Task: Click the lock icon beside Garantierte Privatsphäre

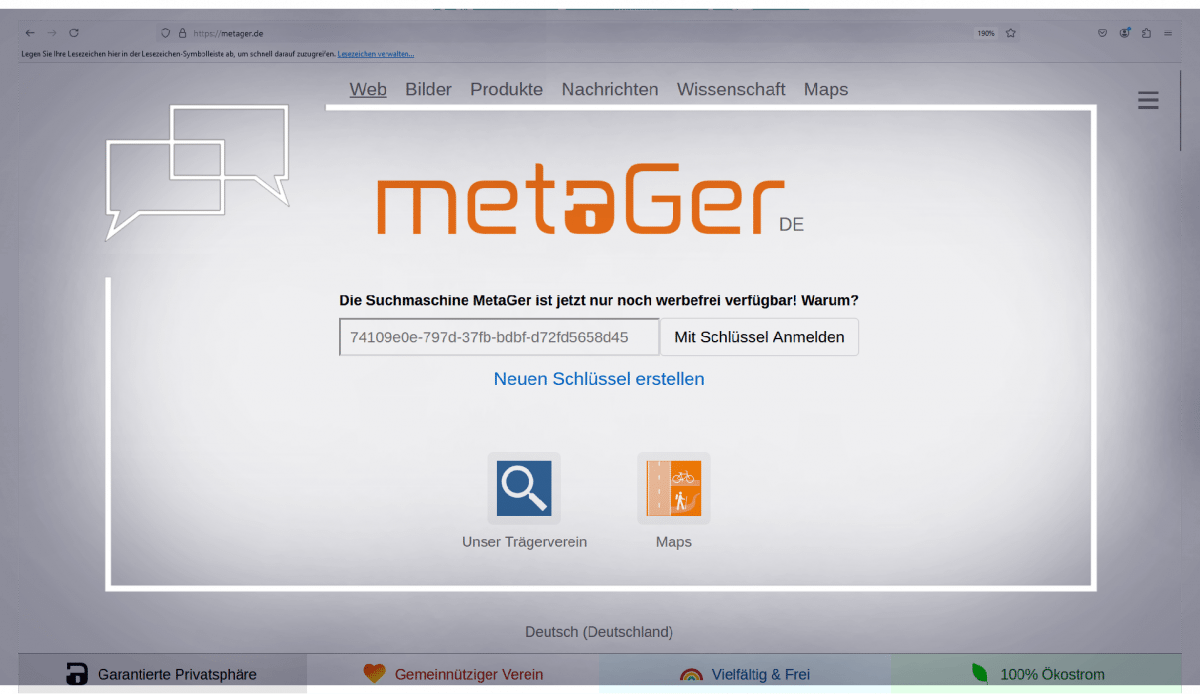Action: 77,674
